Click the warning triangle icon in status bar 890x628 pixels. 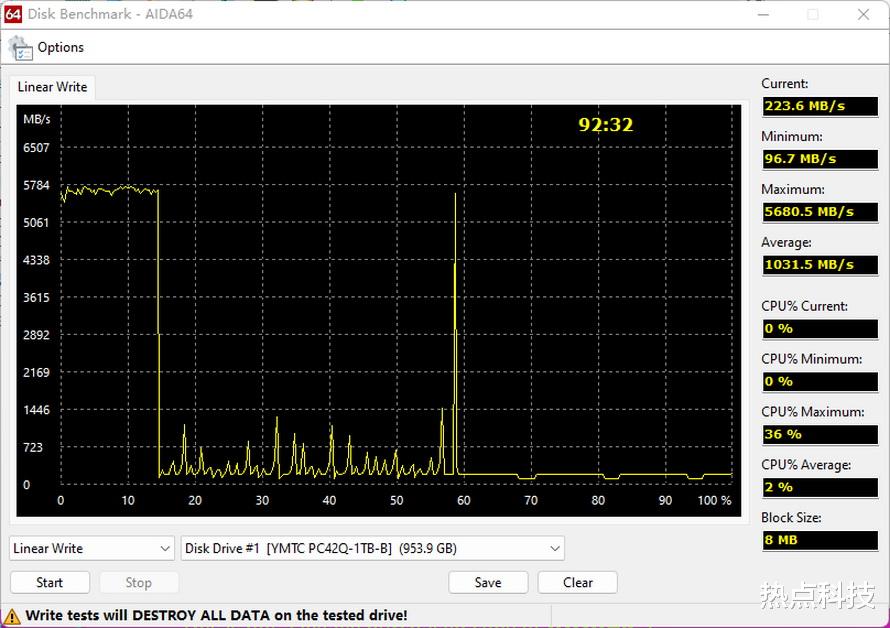click(12, 617)
